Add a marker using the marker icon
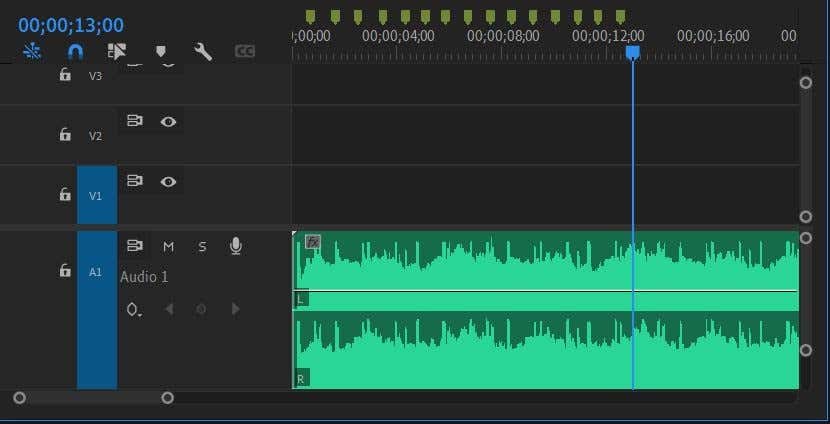Viewport: 830px width, 424px height. coord(161,51)
